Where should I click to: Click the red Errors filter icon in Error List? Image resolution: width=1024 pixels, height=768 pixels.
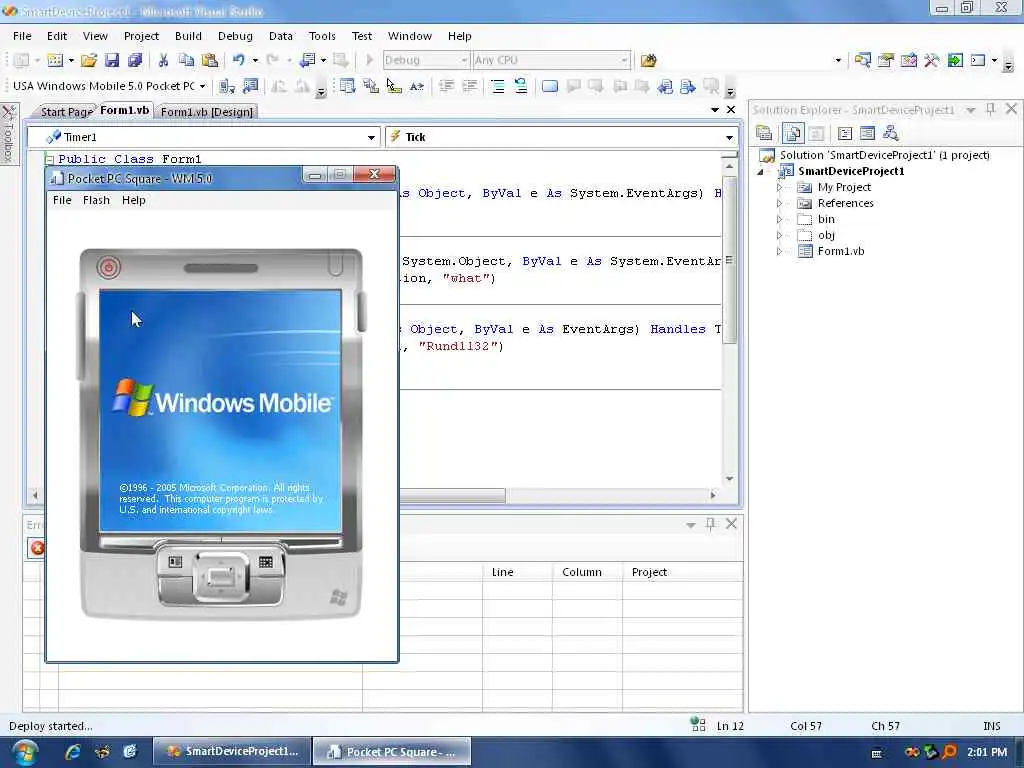pyautogui.click(x=37, y=548)
